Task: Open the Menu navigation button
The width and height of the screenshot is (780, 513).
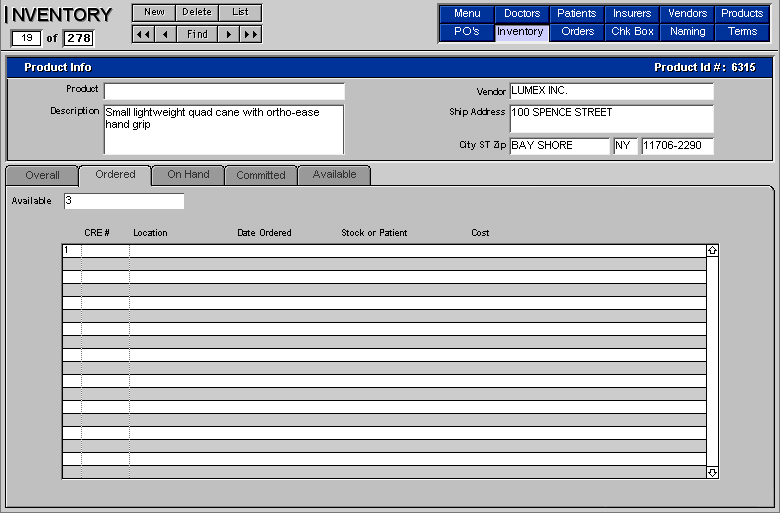Action: (467, 13)
